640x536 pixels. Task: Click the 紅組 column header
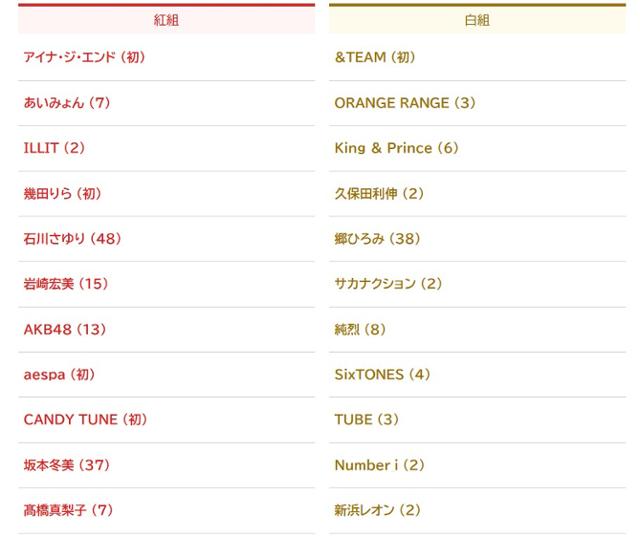click(167, 20)
